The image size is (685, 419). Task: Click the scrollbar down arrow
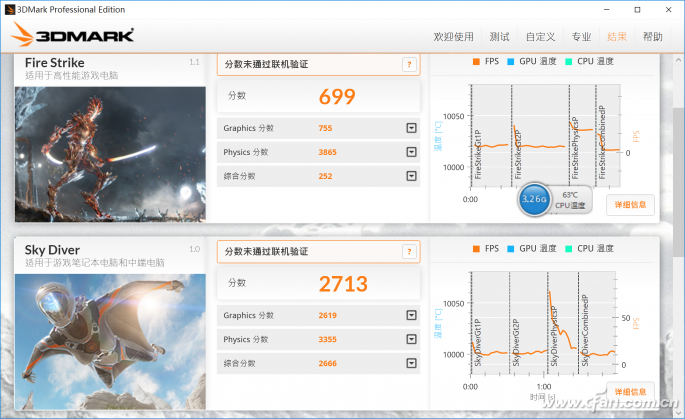[678, 412]
